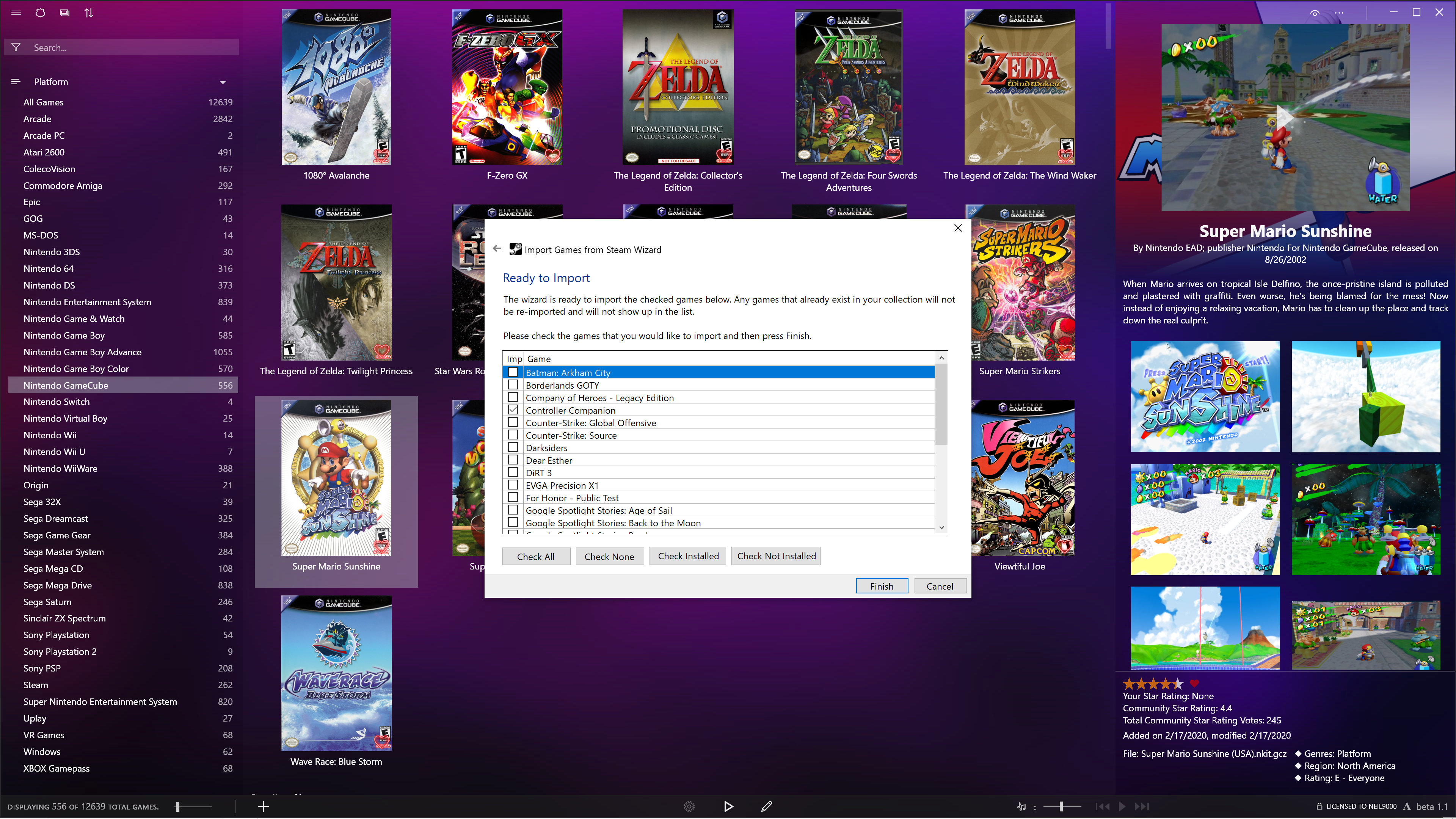Viewport: 1456px width, 819px height.
Task: Click scroll up arrow in import list
Action: point(941,358)
